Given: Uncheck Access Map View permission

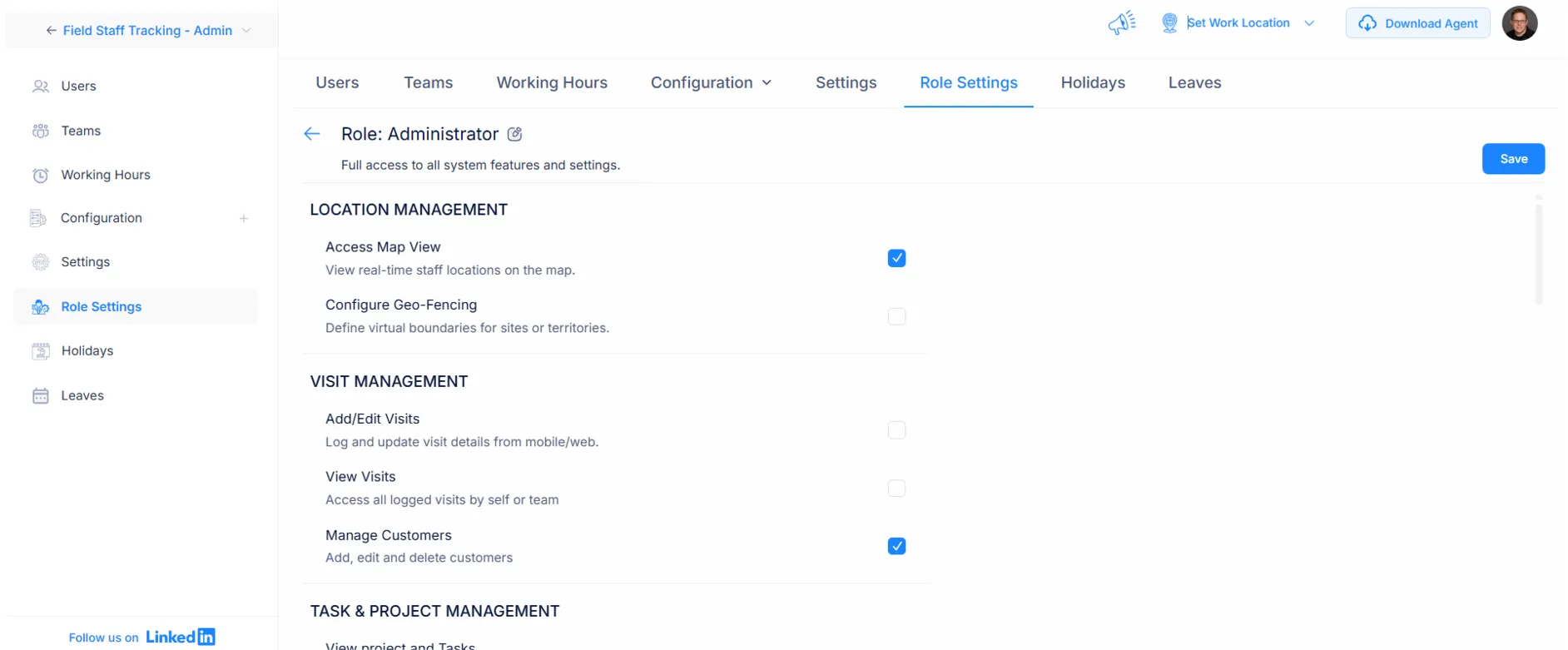Looking at the screenshot, I should (896, 259).
